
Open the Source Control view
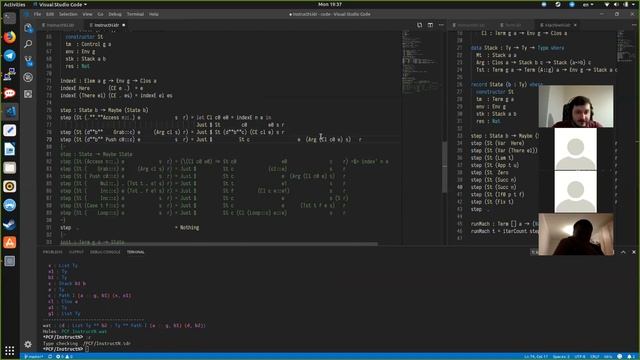(28, 61)
